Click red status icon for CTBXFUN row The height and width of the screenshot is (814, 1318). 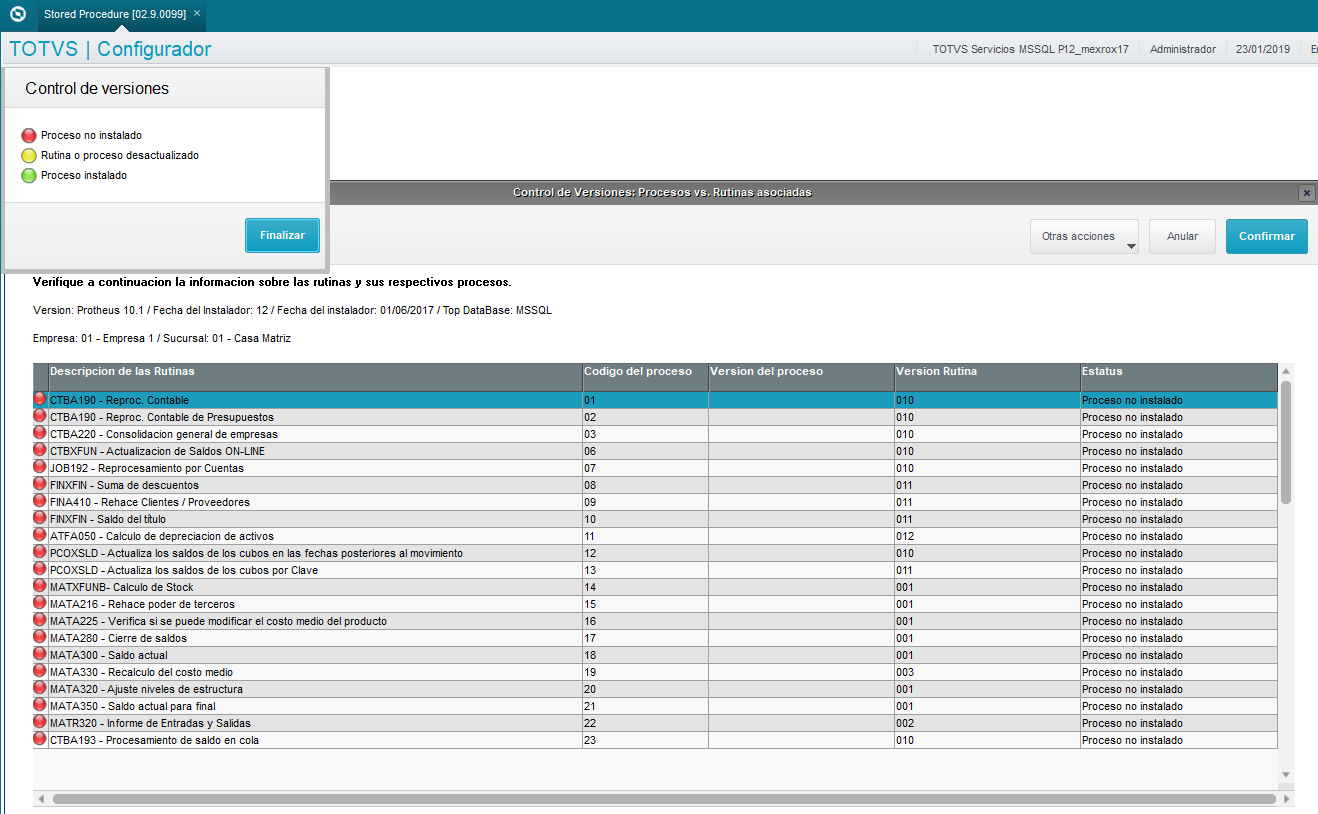point(40,450)
